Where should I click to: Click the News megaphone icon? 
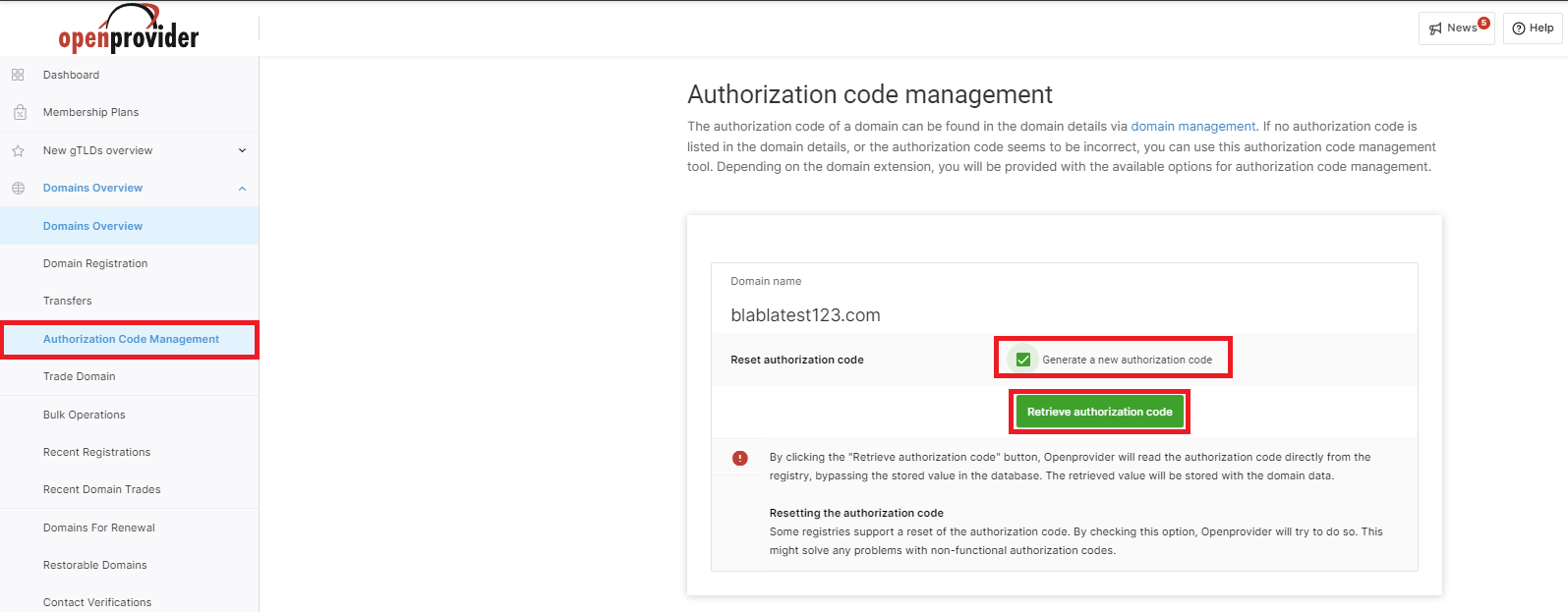[1435, 28]
